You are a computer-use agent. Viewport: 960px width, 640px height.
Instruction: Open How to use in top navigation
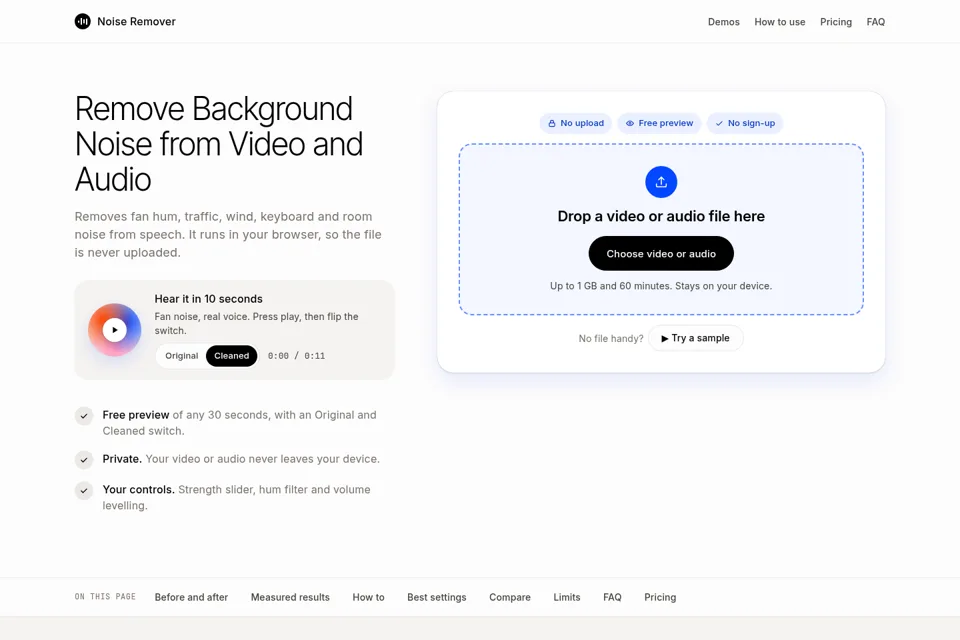(779, 22)
